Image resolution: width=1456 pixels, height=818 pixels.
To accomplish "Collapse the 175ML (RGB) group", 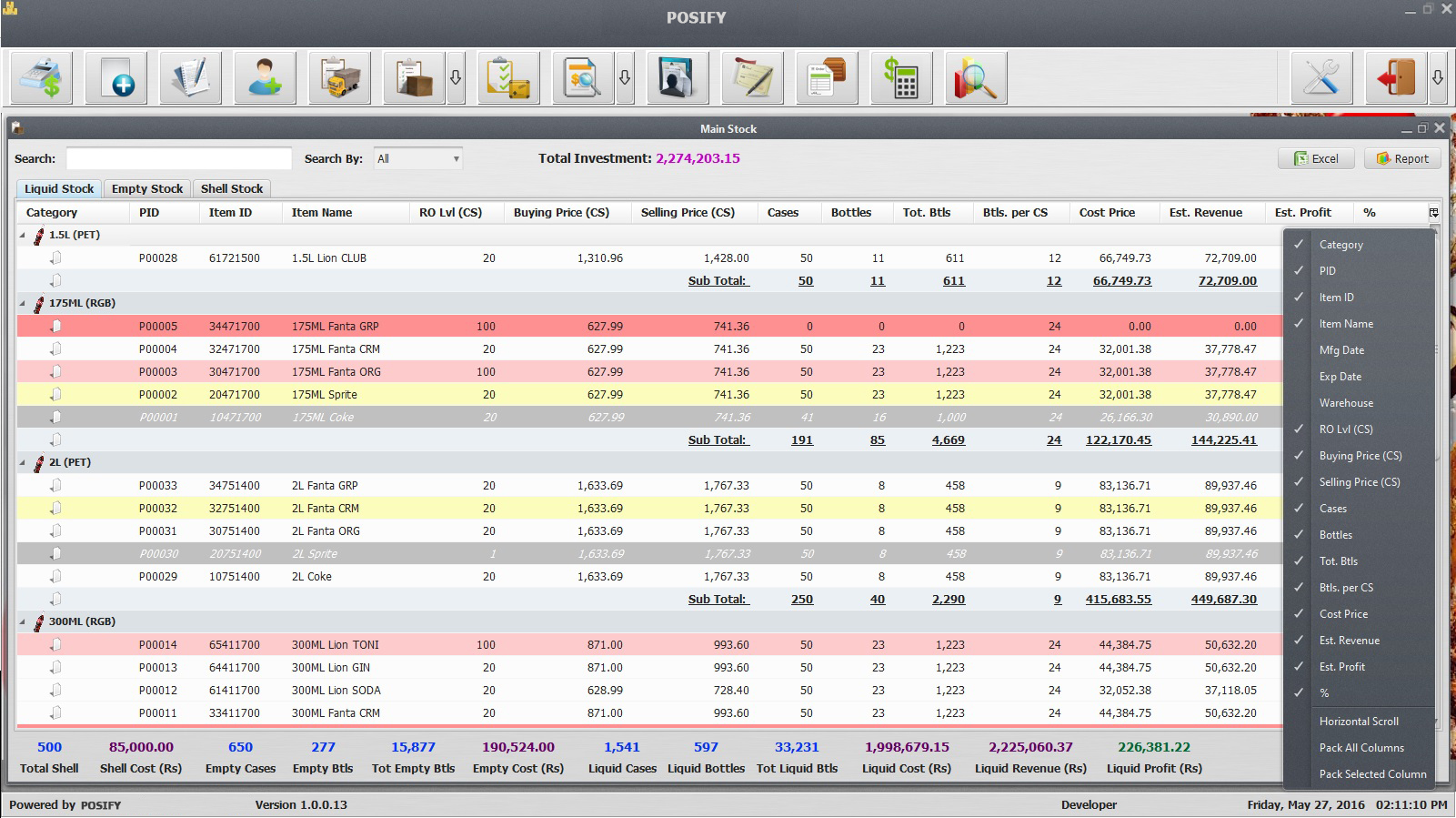I will [23, 304].
